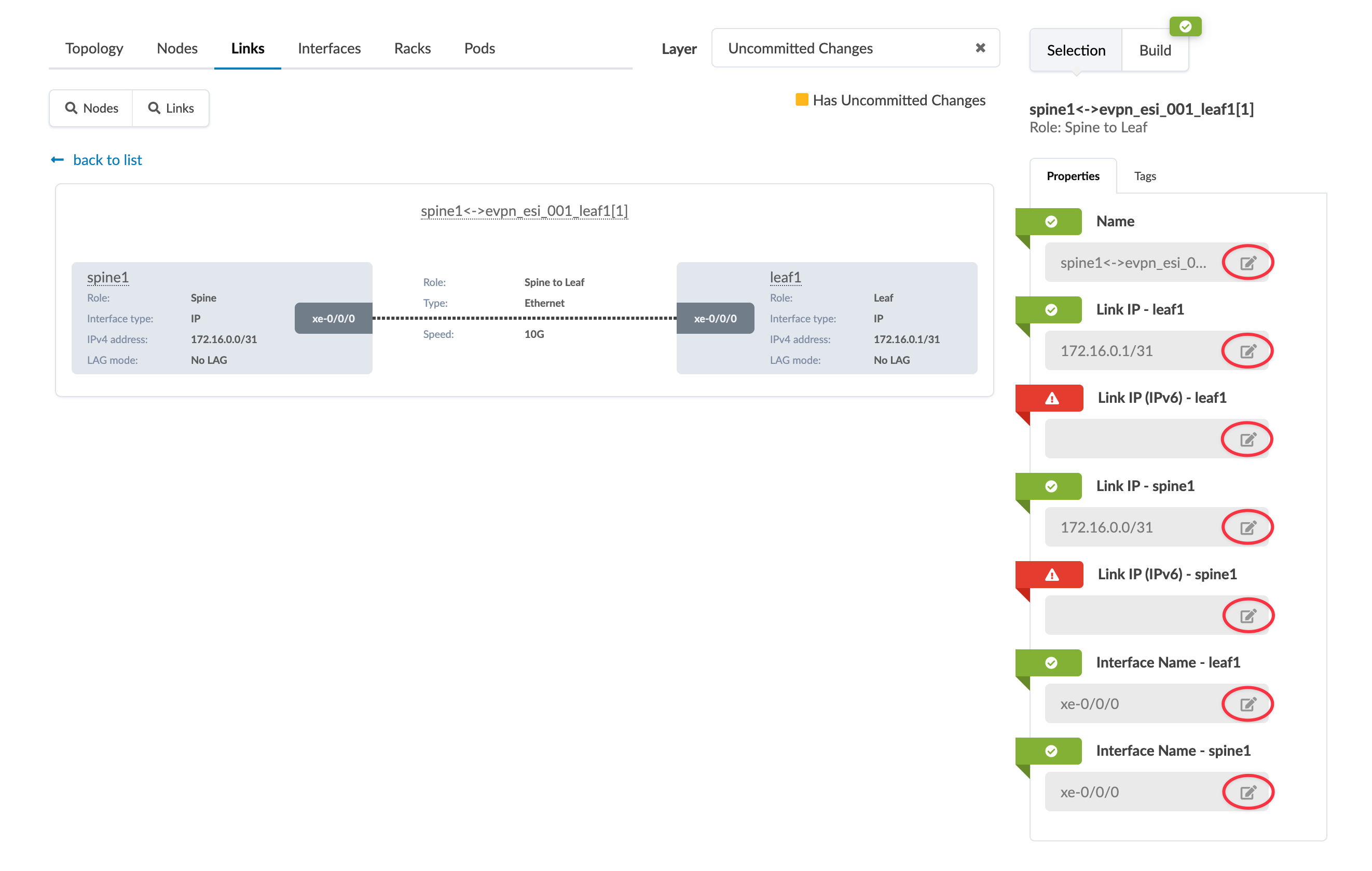Switch to the Topology tab
Image resolution: width=1372 pixels, height=871 pixels.
[x=94, y=48]
